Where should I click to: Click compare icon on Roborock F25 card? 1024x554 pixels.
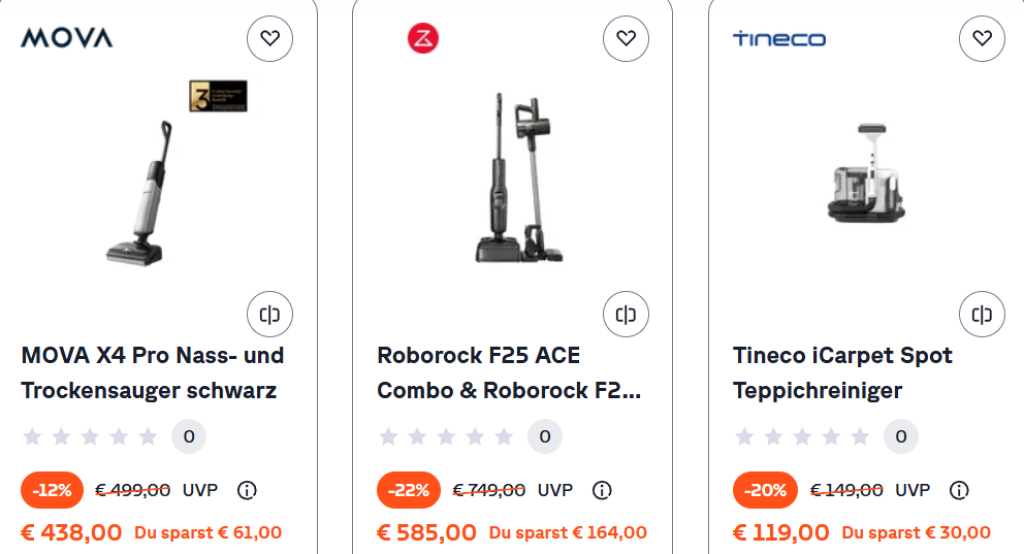pos(626,315)
